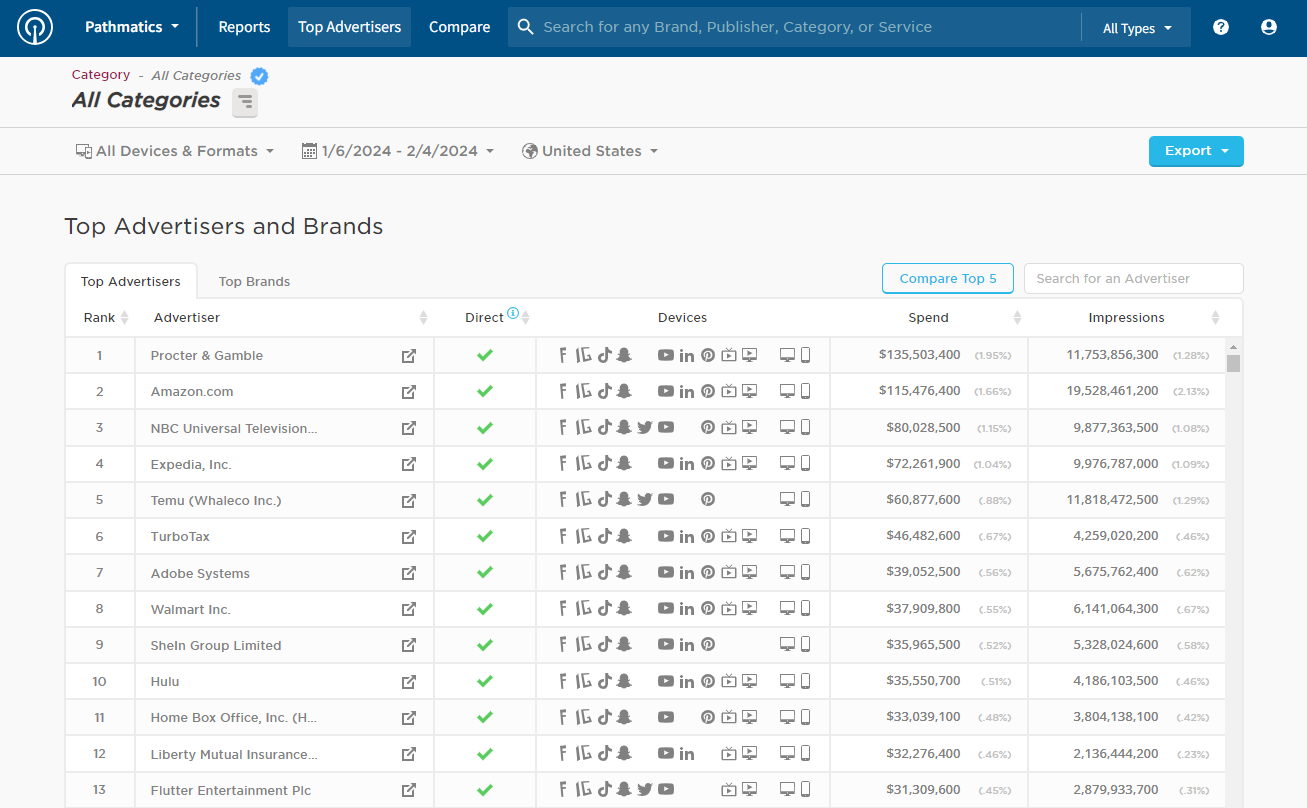Open the Procter & Gamble advertiser link
The height and width of the screenshot is (808, 1307).
(207, 356)
